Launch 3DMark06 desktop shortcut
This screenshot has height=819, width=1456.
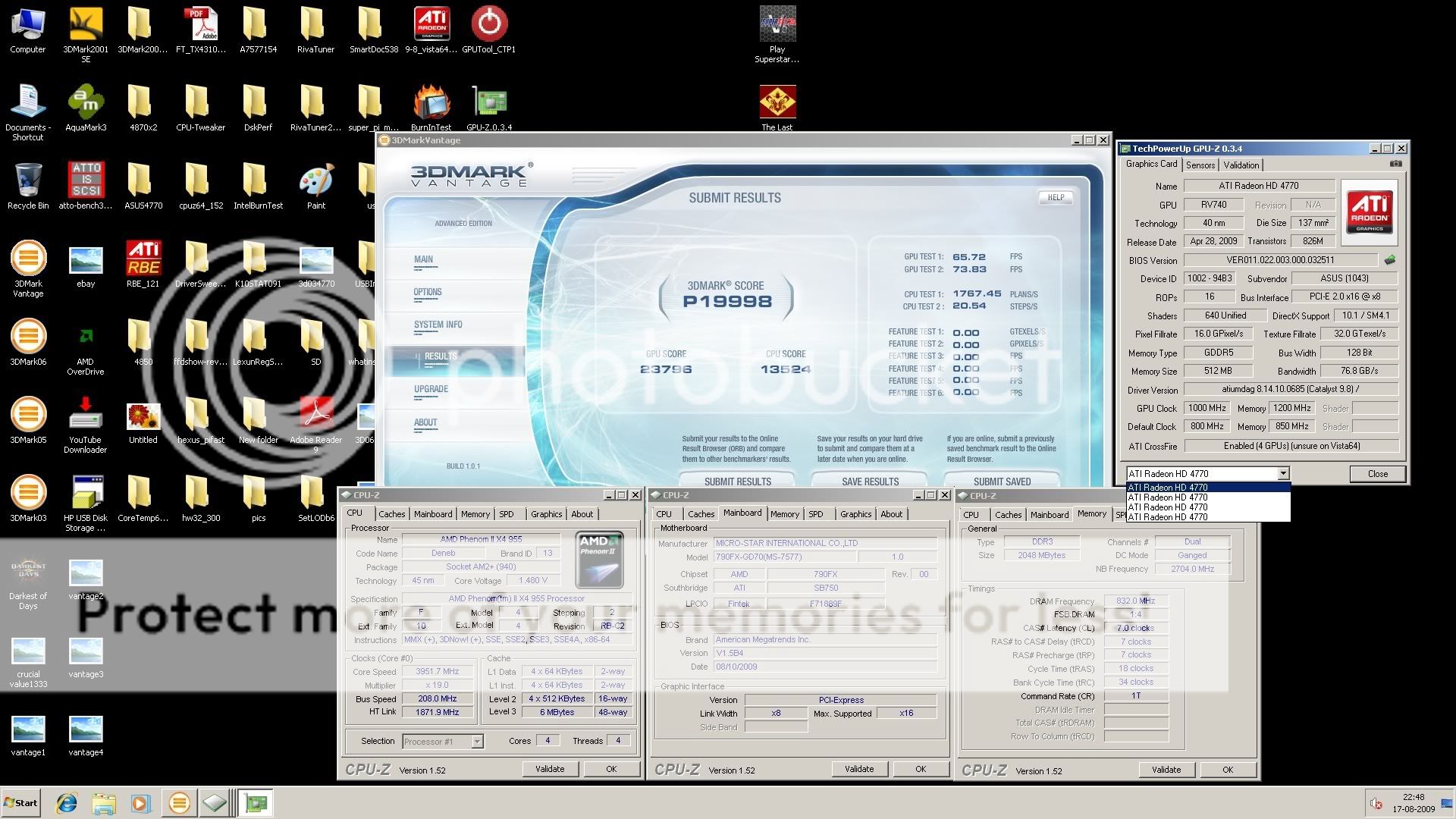(x=28, y=343)
